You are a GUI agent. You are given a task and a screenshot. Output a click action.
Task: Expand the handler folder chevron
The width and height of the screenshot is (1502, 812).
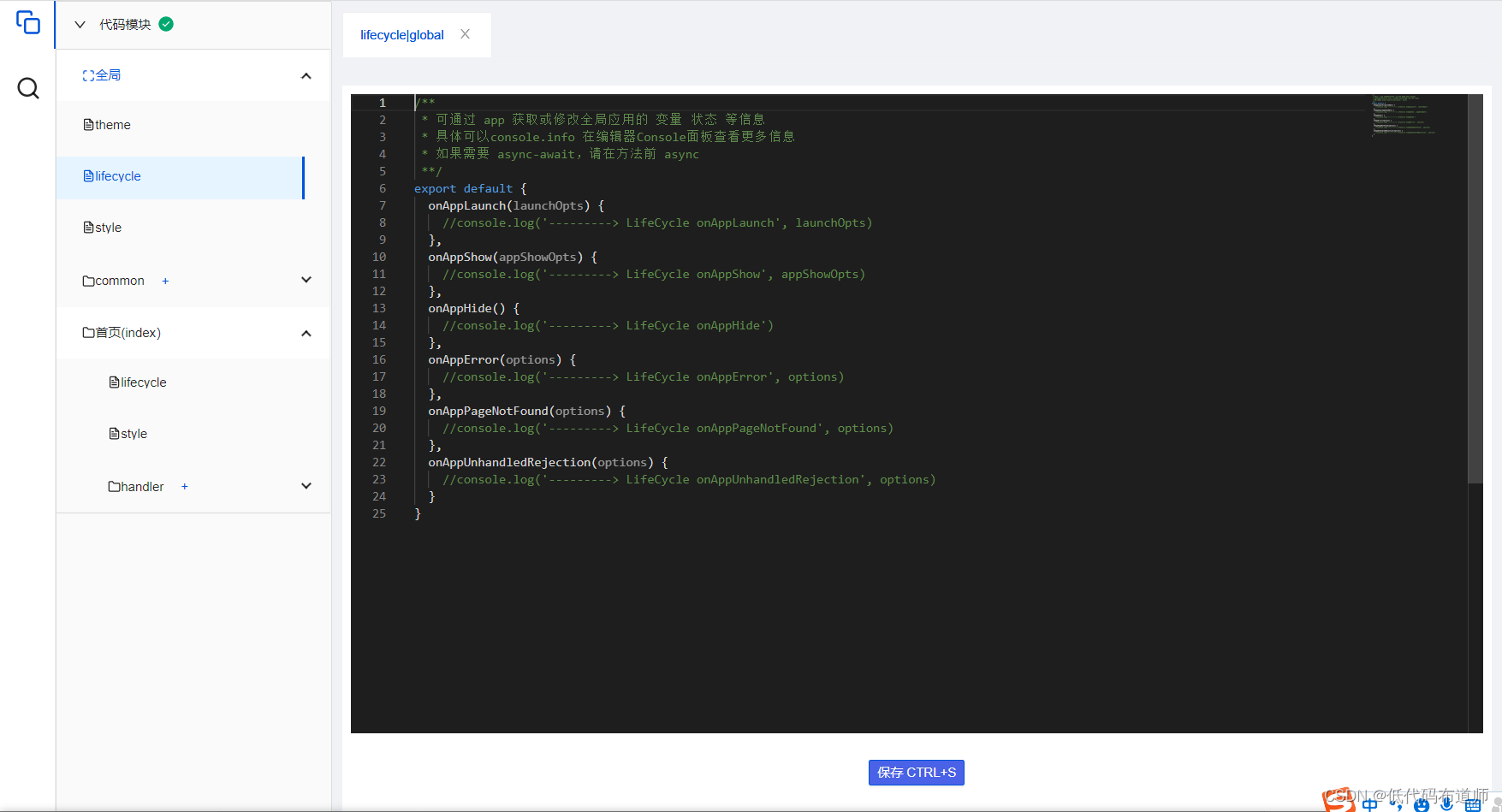tap(306, 486)
